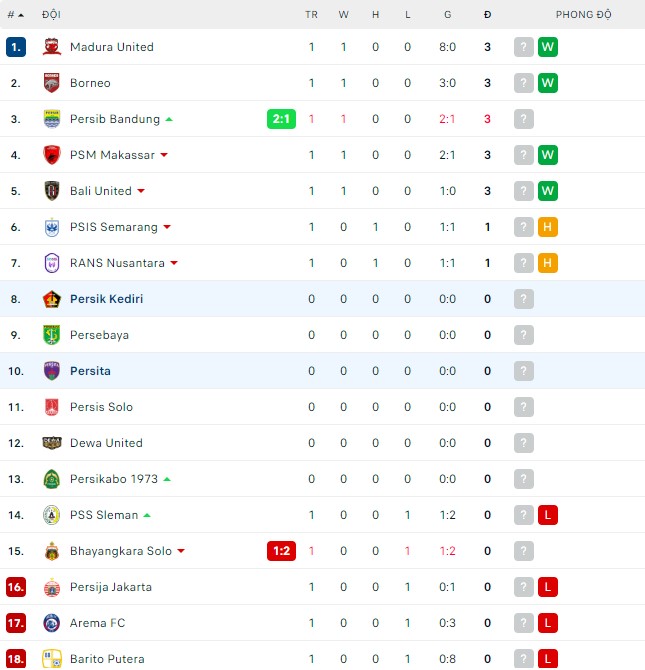Click the W wins column header

pos(343,15)
